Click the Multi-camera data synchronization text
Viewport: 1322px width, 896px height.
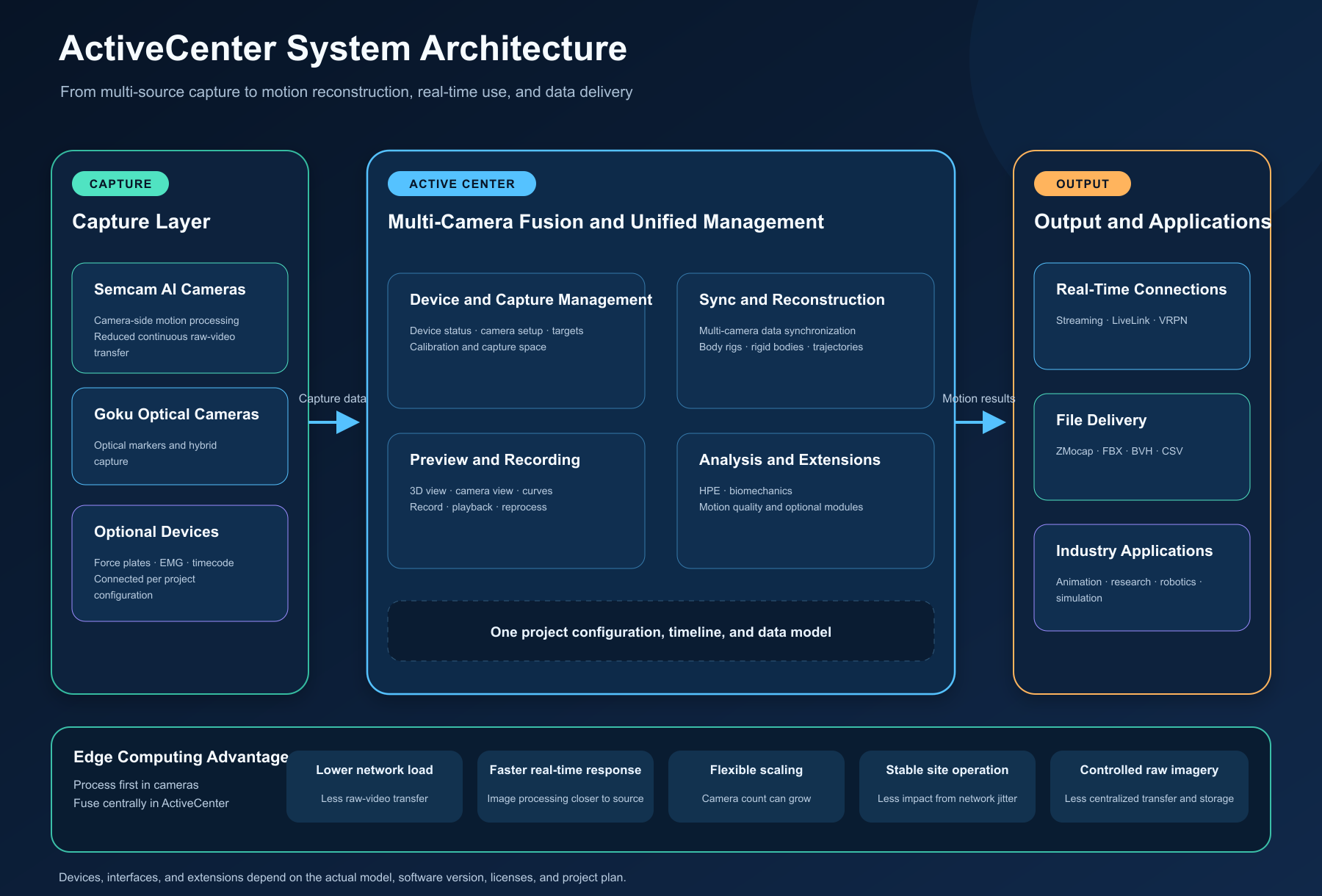click(x=777, y=330)
